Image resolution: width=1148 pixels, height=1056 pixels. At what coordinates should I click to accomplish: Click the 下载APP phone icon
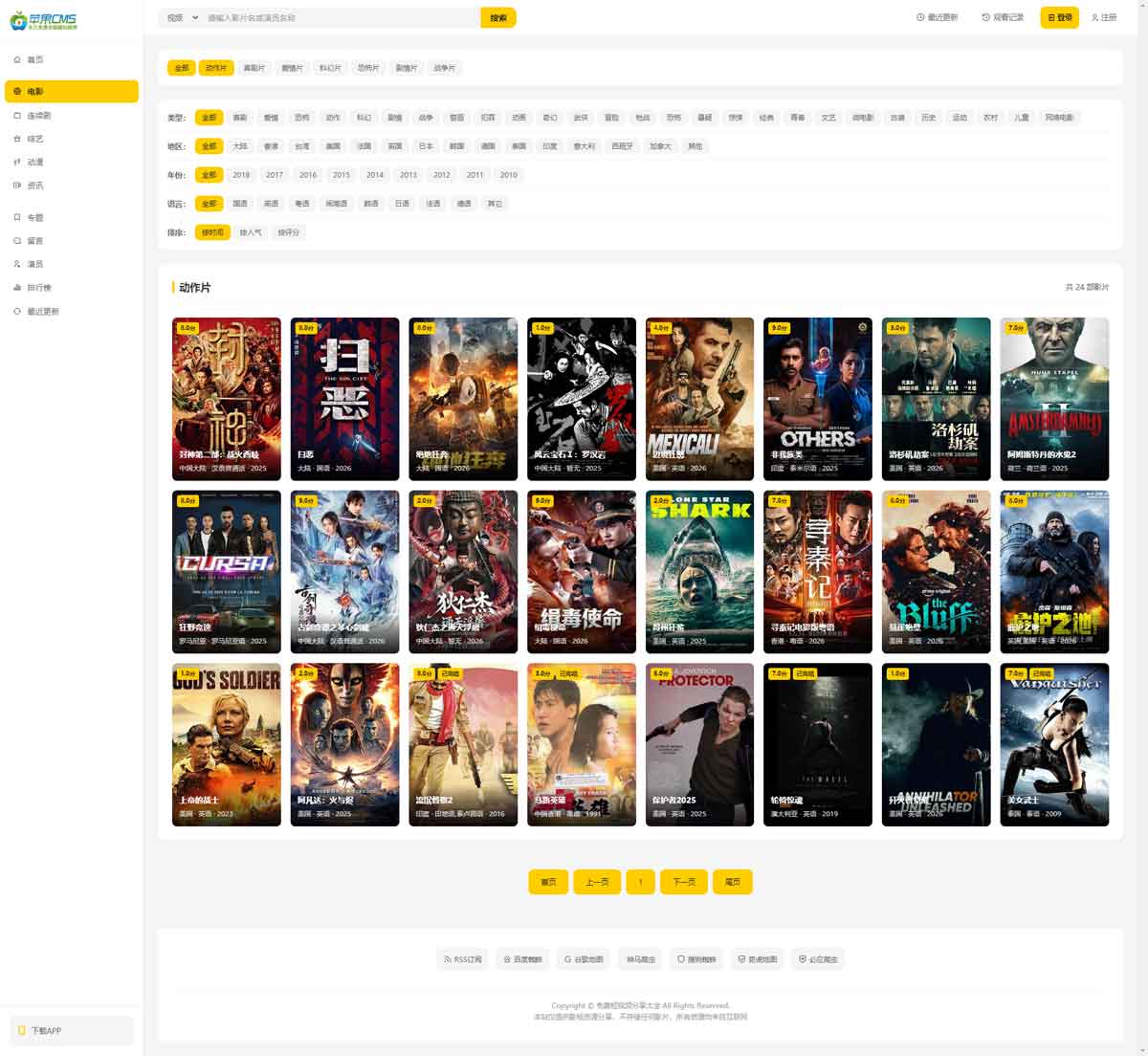[22, 1030]
